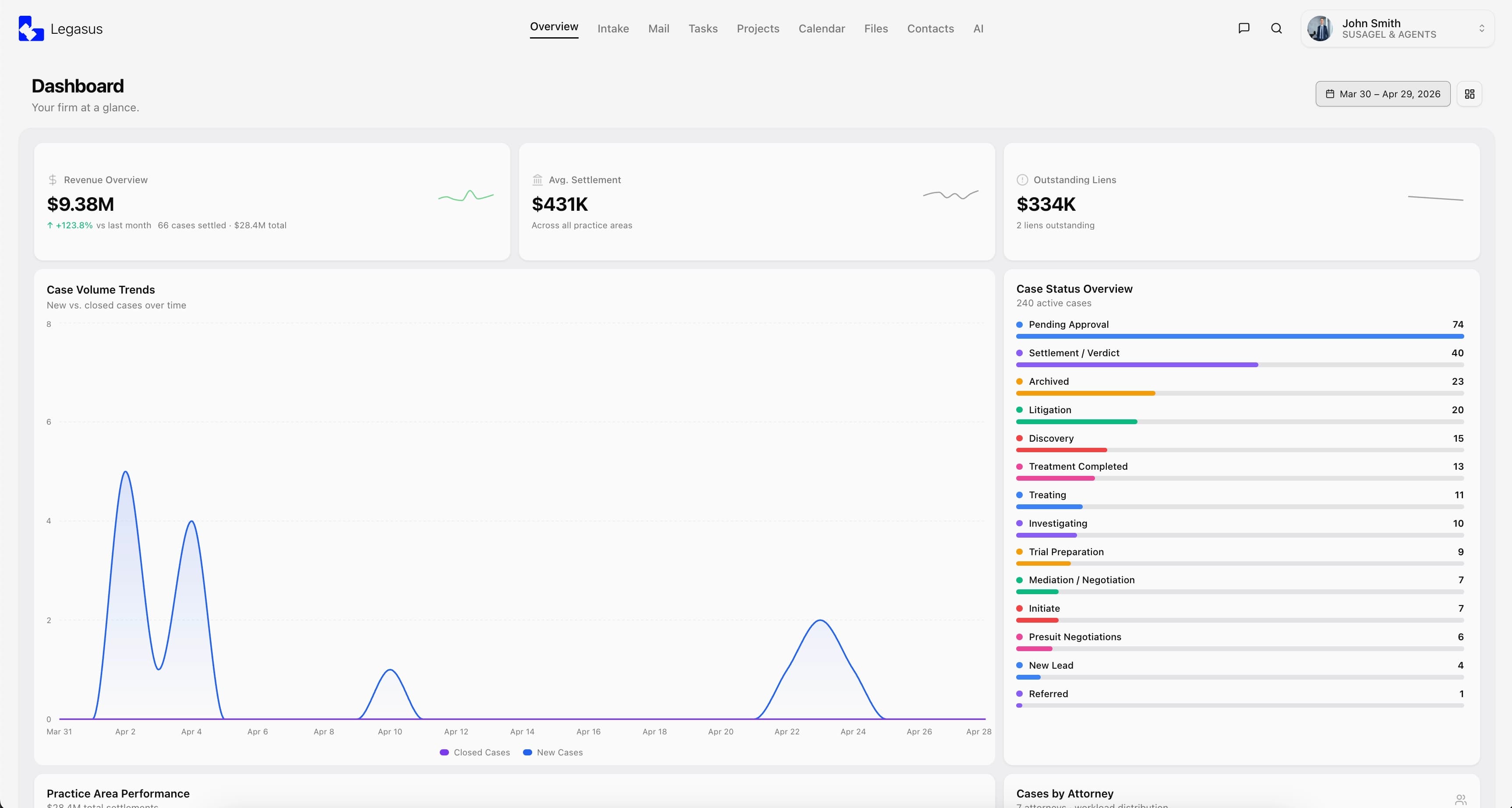Click the Legasus logo icon
The image size is (1512, 808).
click(31, 28)
